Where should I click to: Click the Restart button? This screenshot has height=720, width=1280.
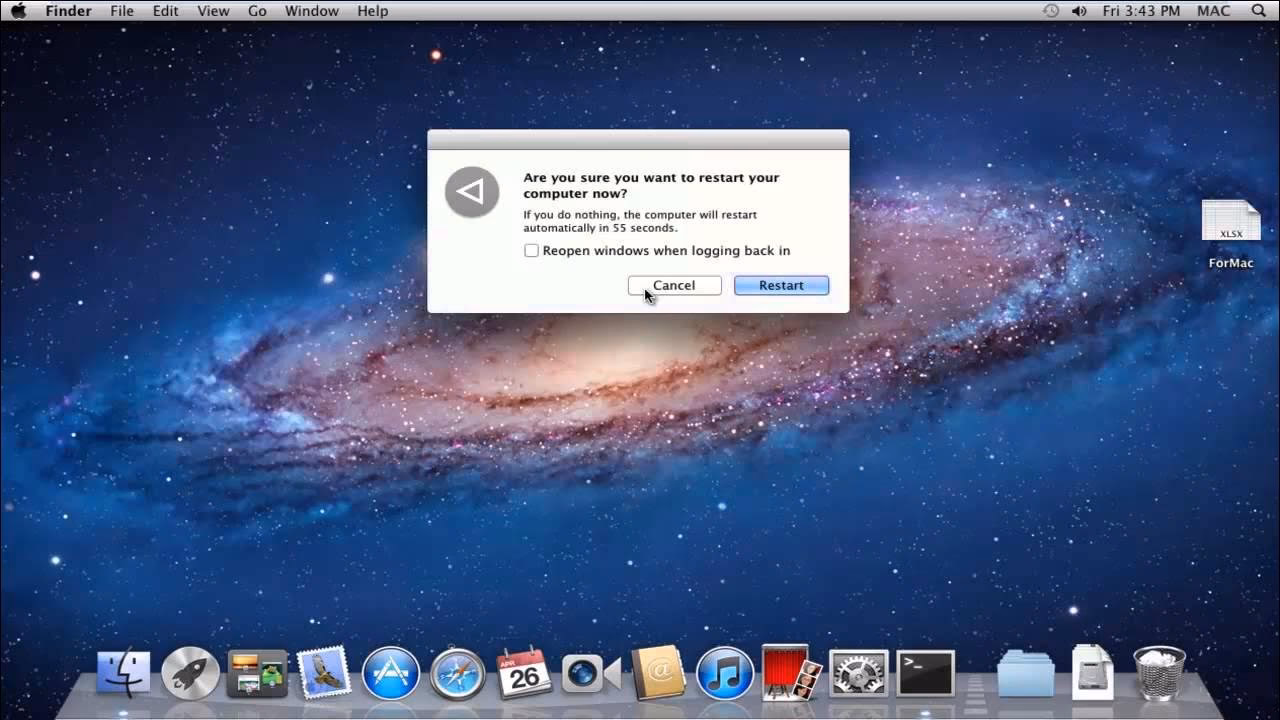click(781, 285)
